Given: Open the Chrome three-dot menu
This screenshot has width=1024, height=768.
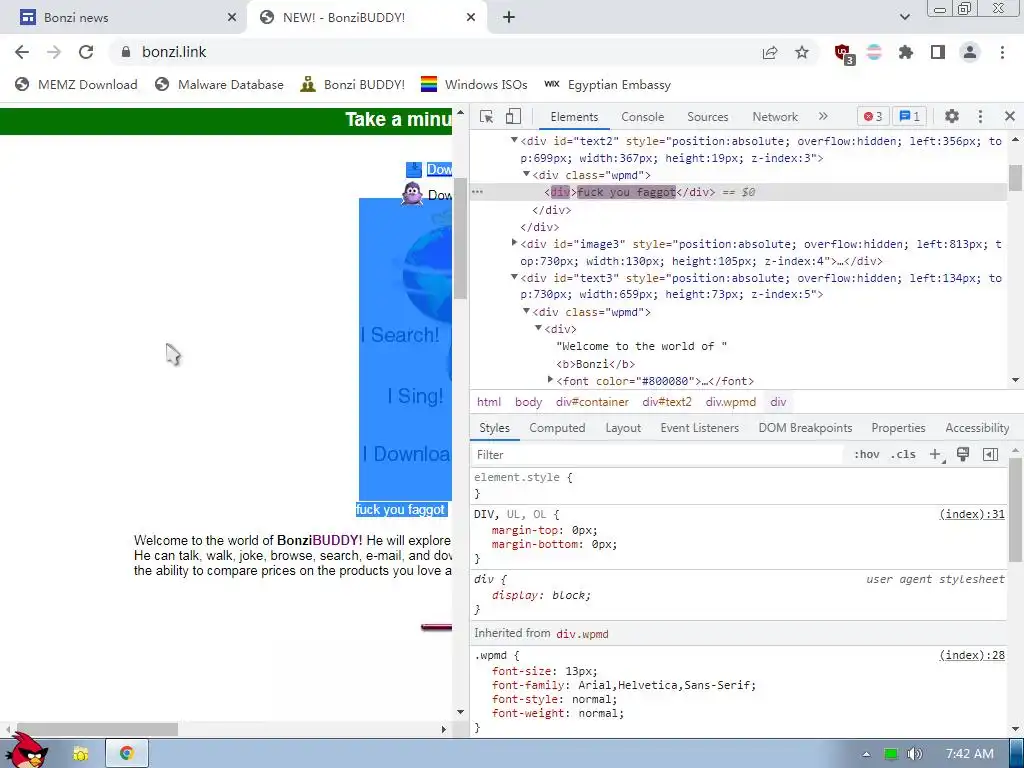Looking at the screenshot, I should click(1002, 52).
